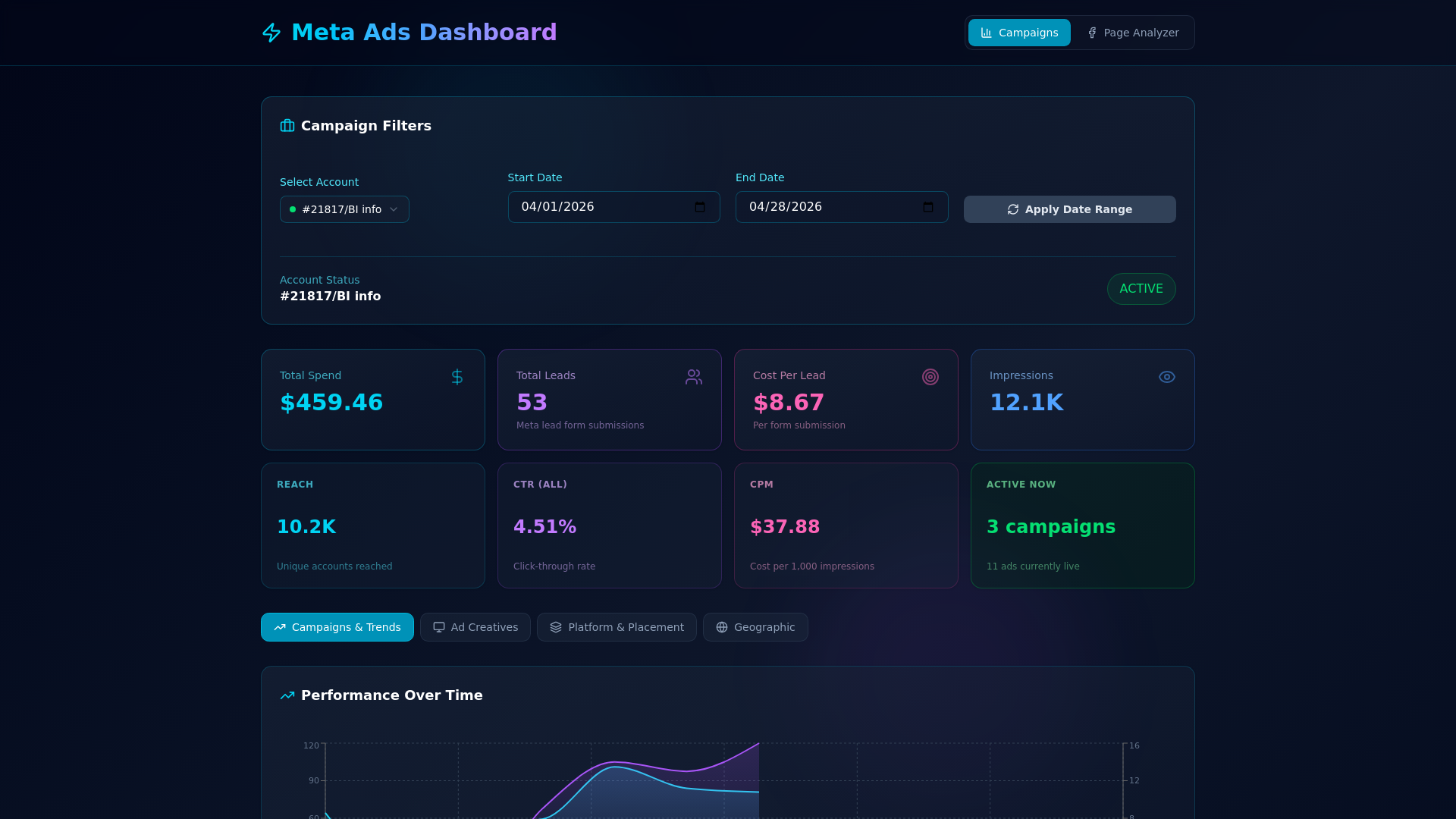Click the 53 Total Leads value
This screenshot has height=819, width=1456.
pyautogui.click(x=532, y=403)
